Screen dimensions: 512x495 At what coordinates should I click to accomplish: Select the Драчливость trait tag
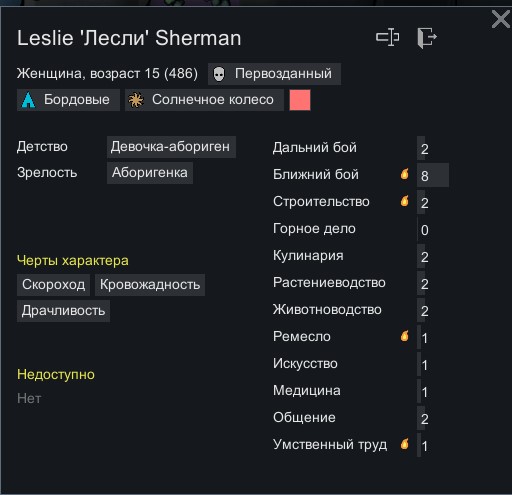point(63,311)
